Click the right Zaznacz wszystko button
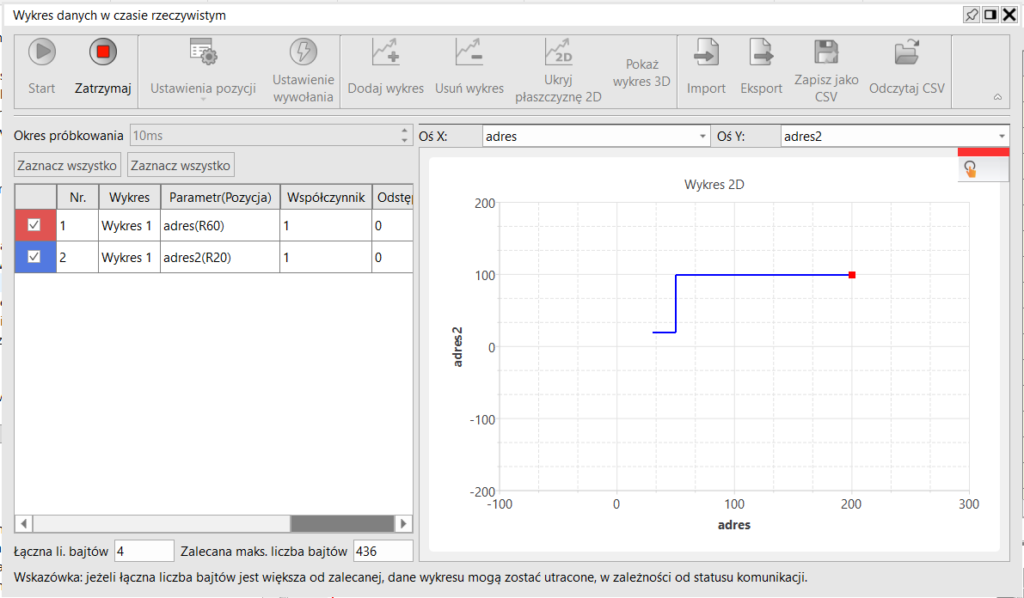This screenshot has width=1024, height=598. pos(180,165)
